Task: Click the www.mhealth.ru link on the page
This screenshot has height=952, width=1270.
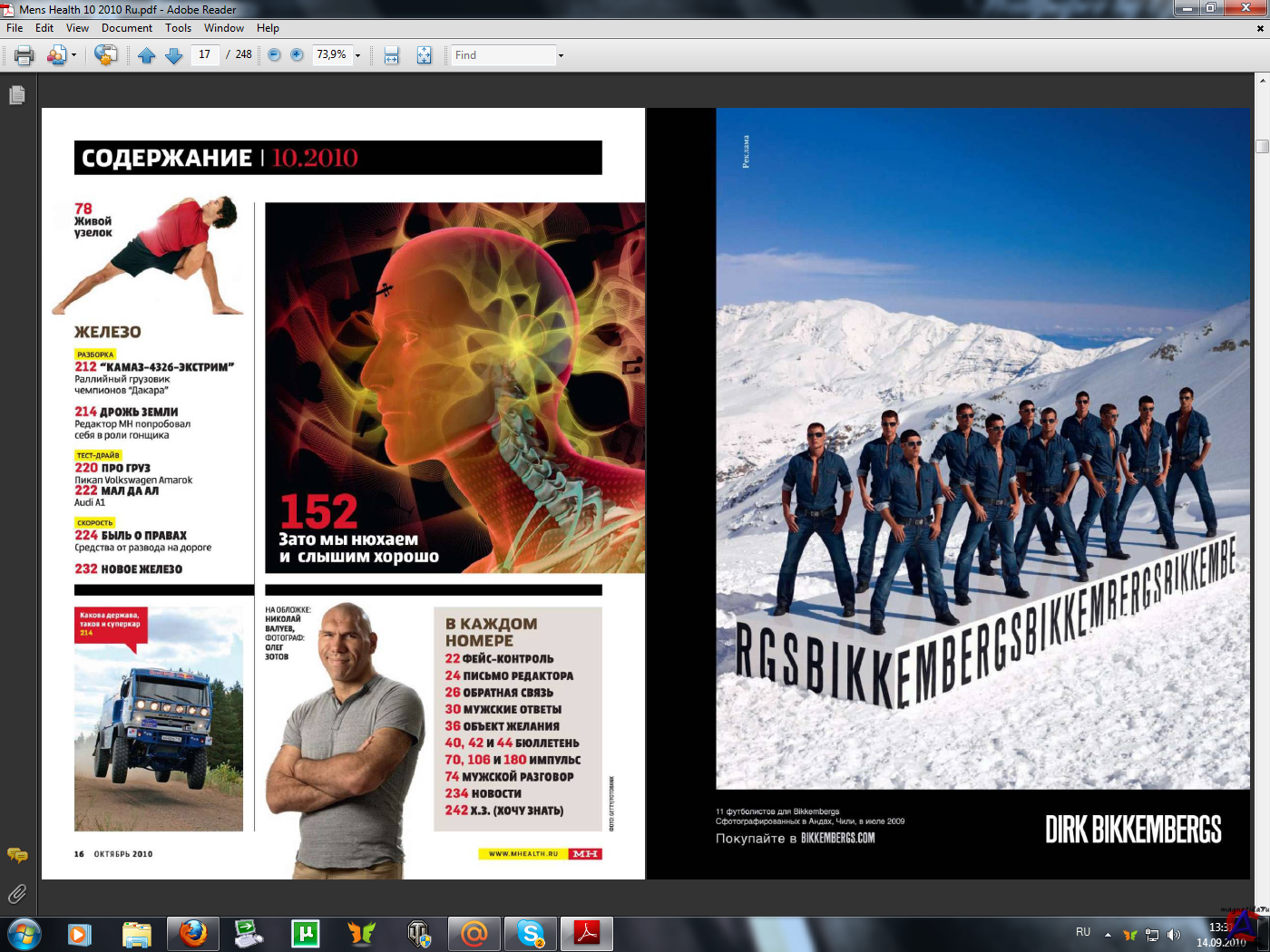Action: tap(523, 854)
